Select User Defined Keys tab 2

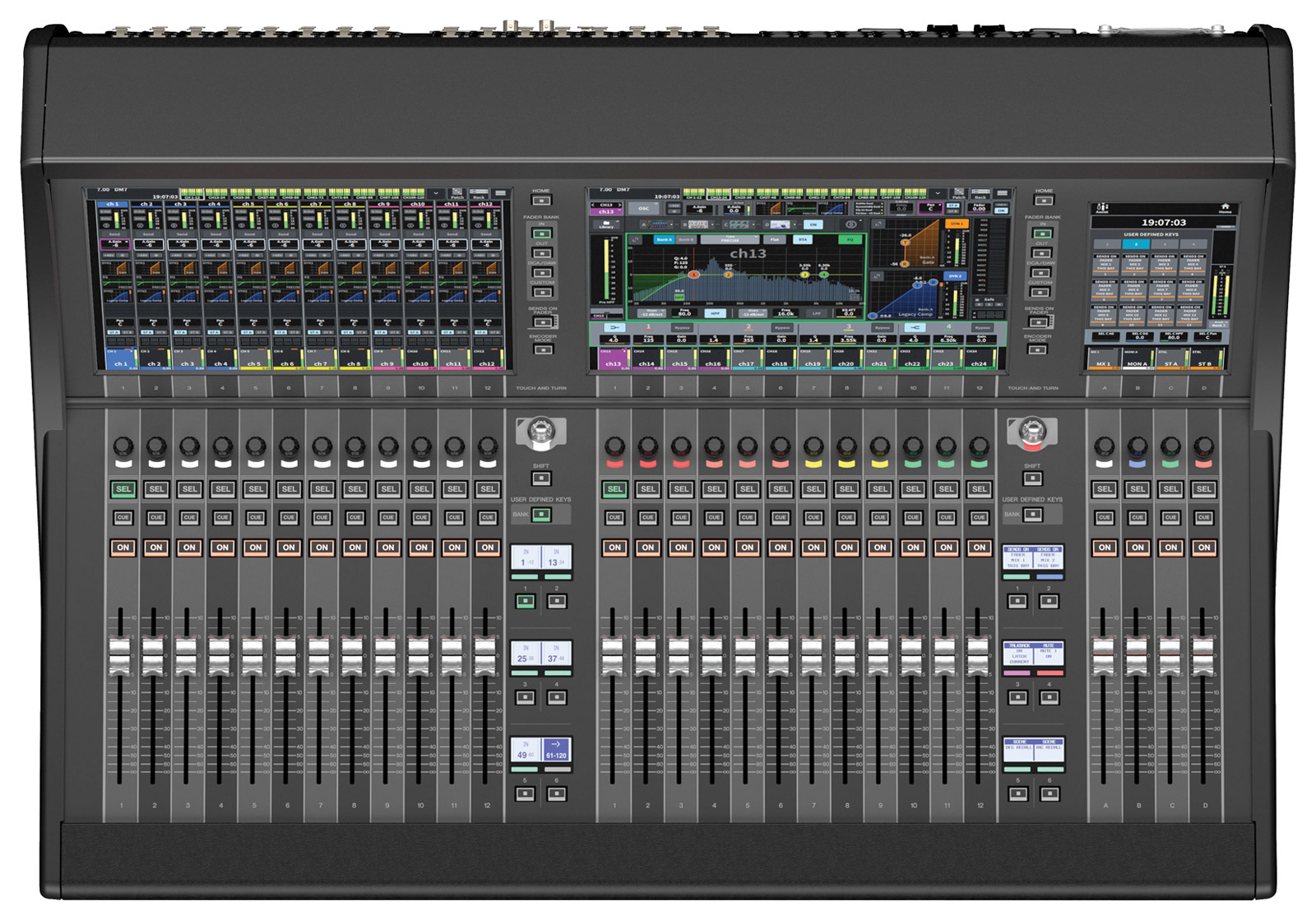coord(1136,244)
